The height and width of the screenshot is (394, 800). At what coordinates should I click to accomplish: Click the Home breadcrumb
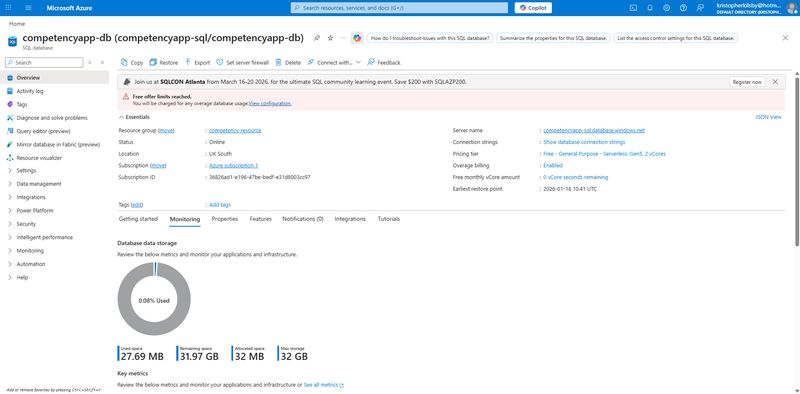(x=17, y=24)
